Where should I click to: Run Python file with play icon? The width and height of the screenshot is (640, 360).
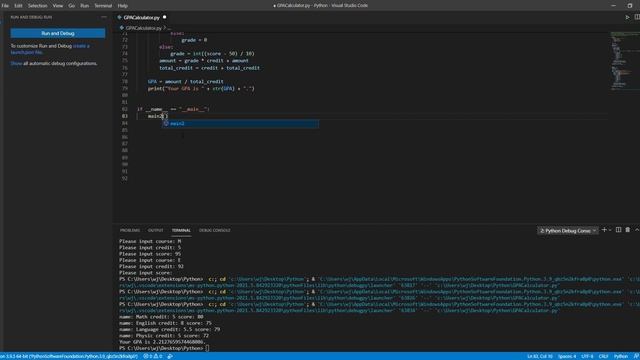coord(627,17)
